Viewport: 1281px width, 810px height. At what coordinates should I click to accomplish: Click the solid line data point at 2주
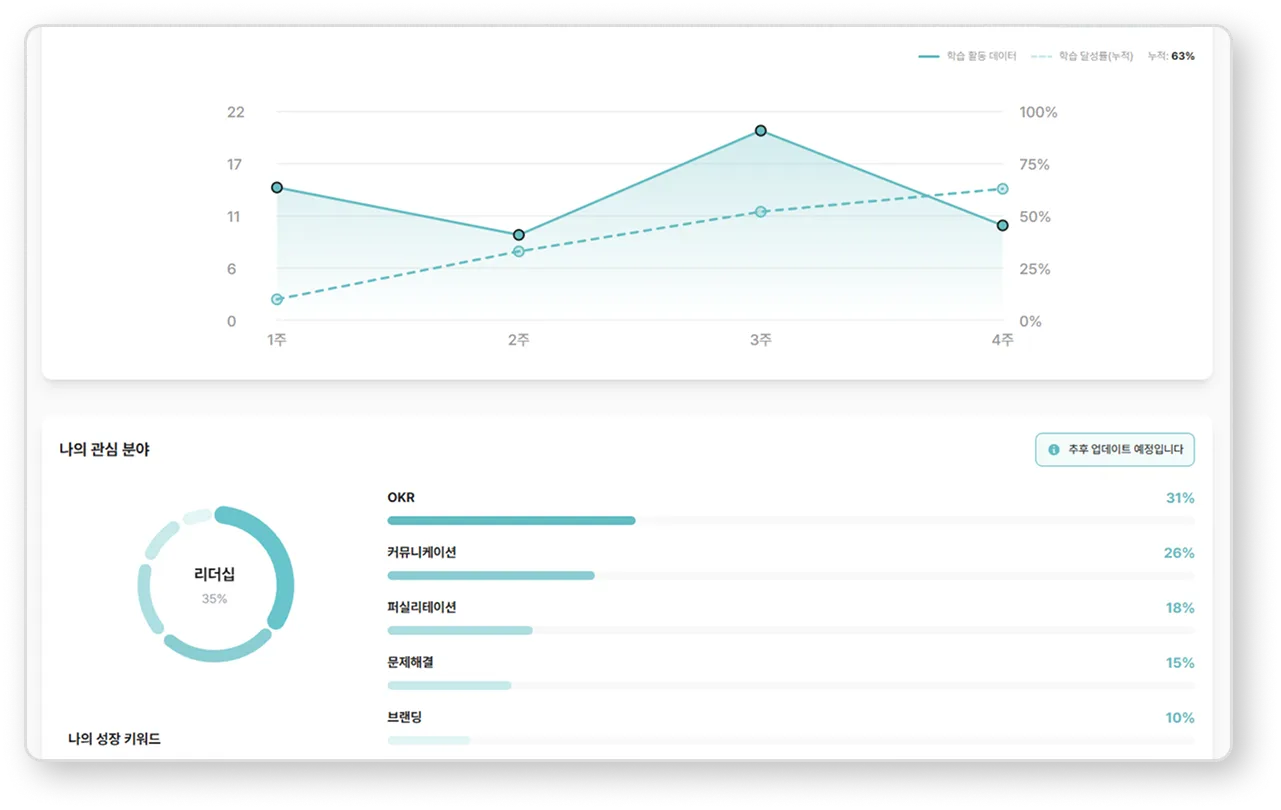coord(518,235)
